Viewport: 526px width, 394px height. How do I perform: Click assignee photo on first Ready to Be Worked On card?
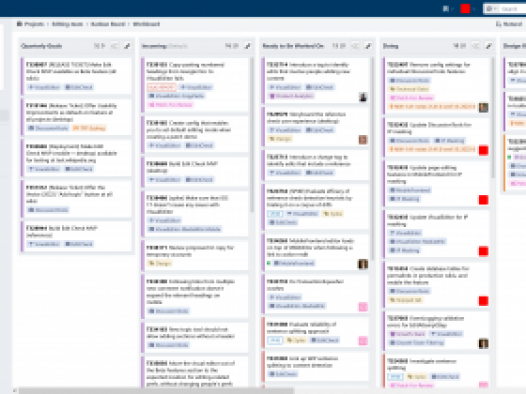pos(363,97)
